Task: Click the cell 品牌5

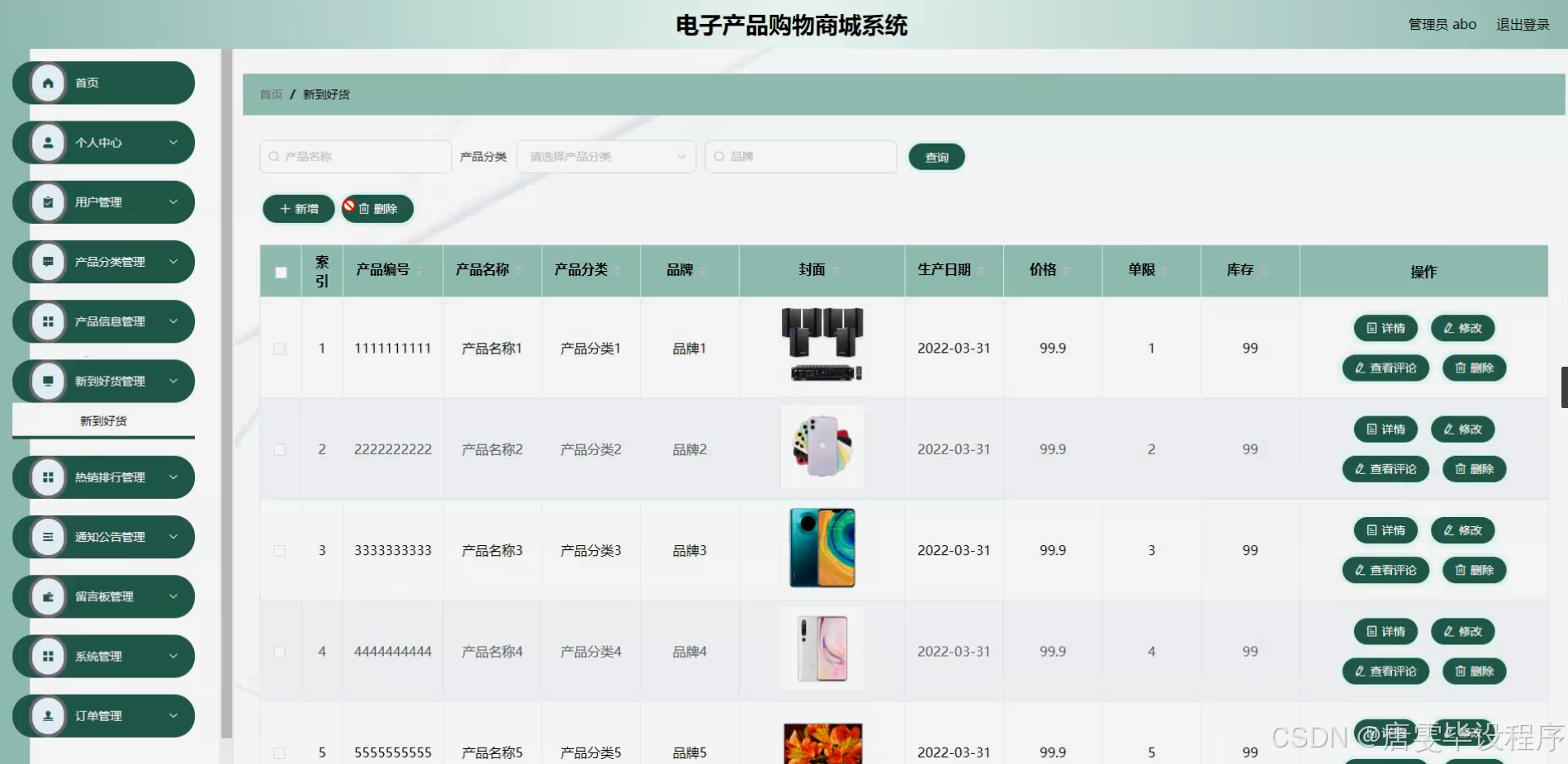Action: click(689, 752)
